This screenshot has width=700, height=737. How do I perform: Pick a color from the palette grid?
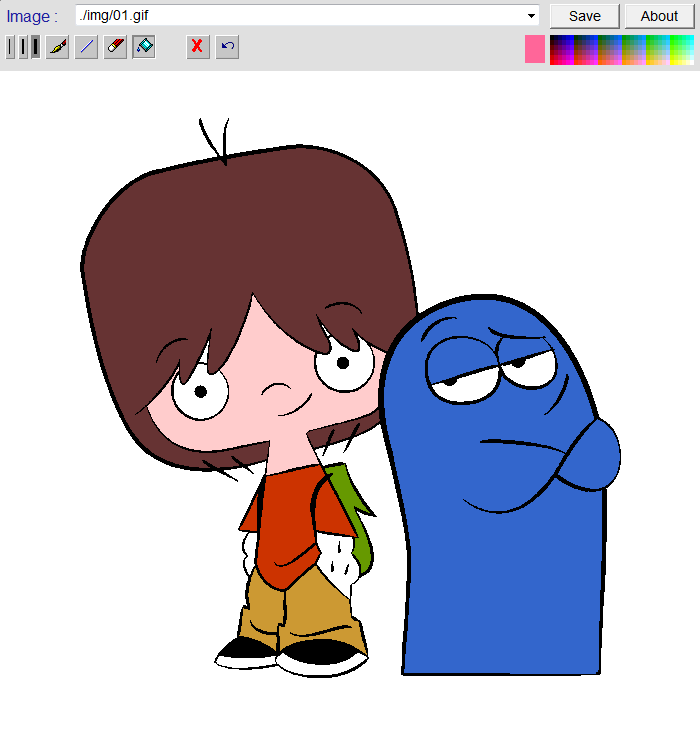click(x=622, y=50)
